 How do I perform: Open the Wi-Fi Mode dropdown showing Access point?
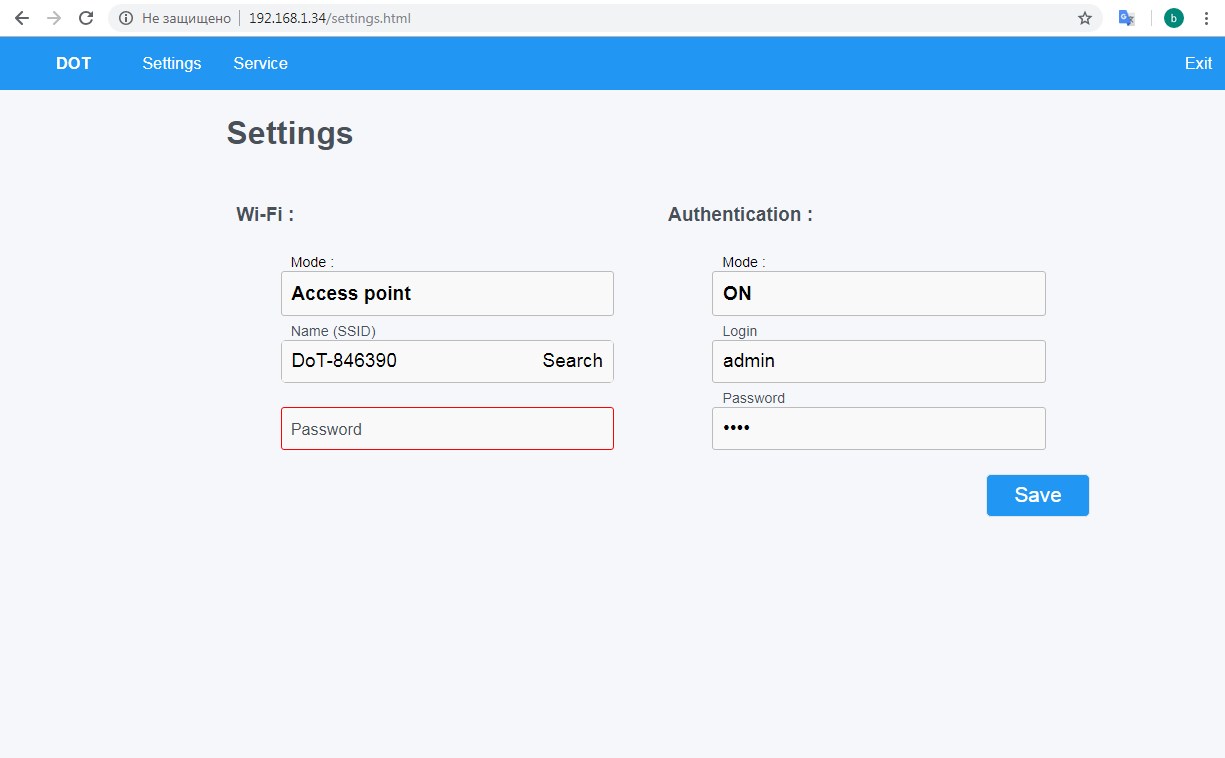(447, 293)
